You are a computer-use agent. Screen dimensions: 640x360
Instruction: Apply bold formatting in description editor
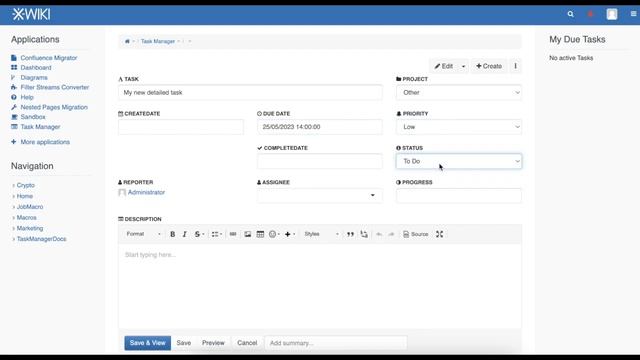click(173, 234)
